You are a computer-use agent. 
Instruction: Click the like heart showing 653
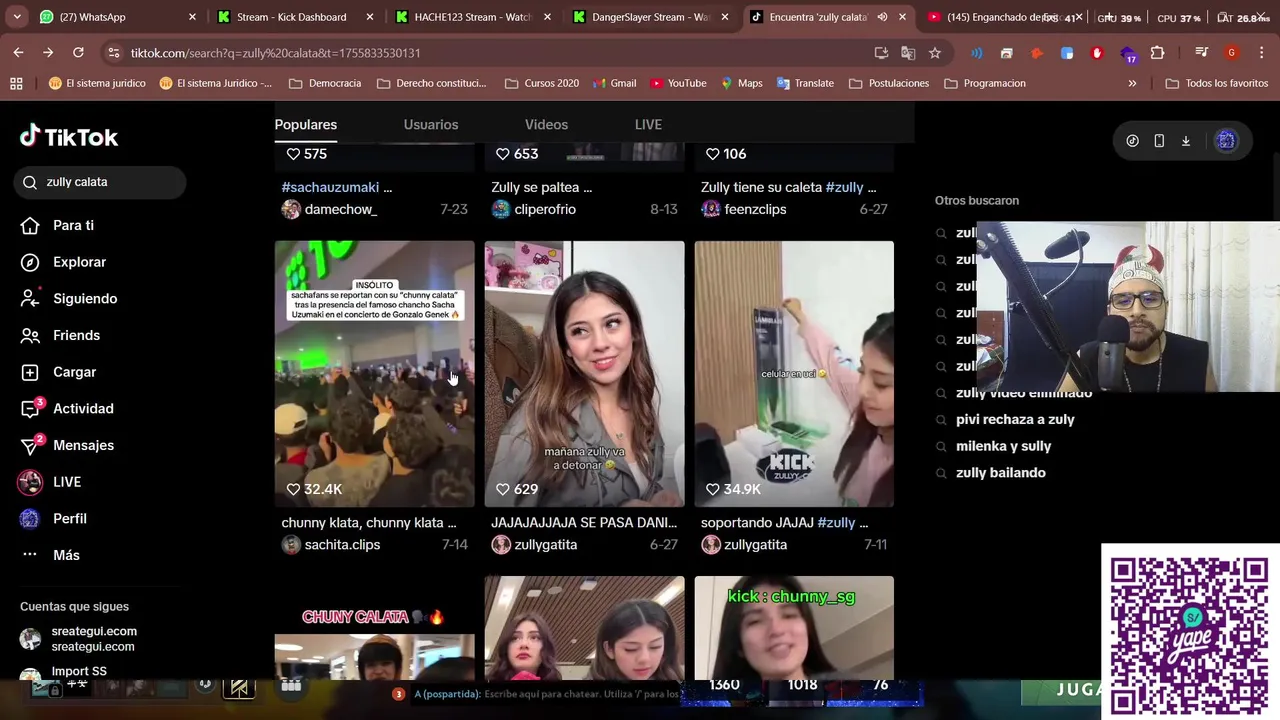point(503,154)
